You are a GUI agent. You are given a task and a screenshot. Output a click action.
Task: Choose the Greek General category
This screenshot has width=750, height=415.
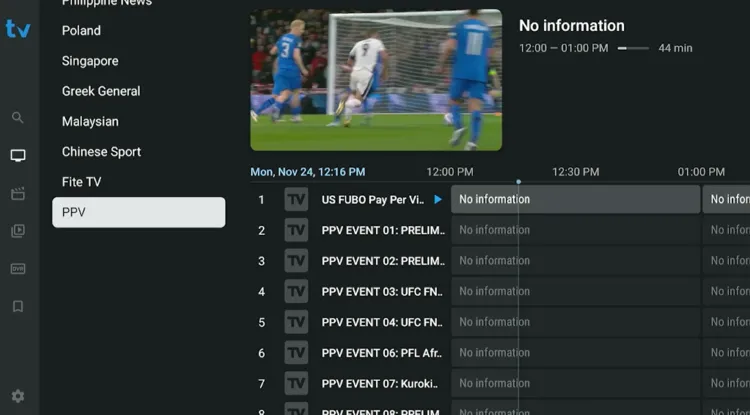click(101, 91)
